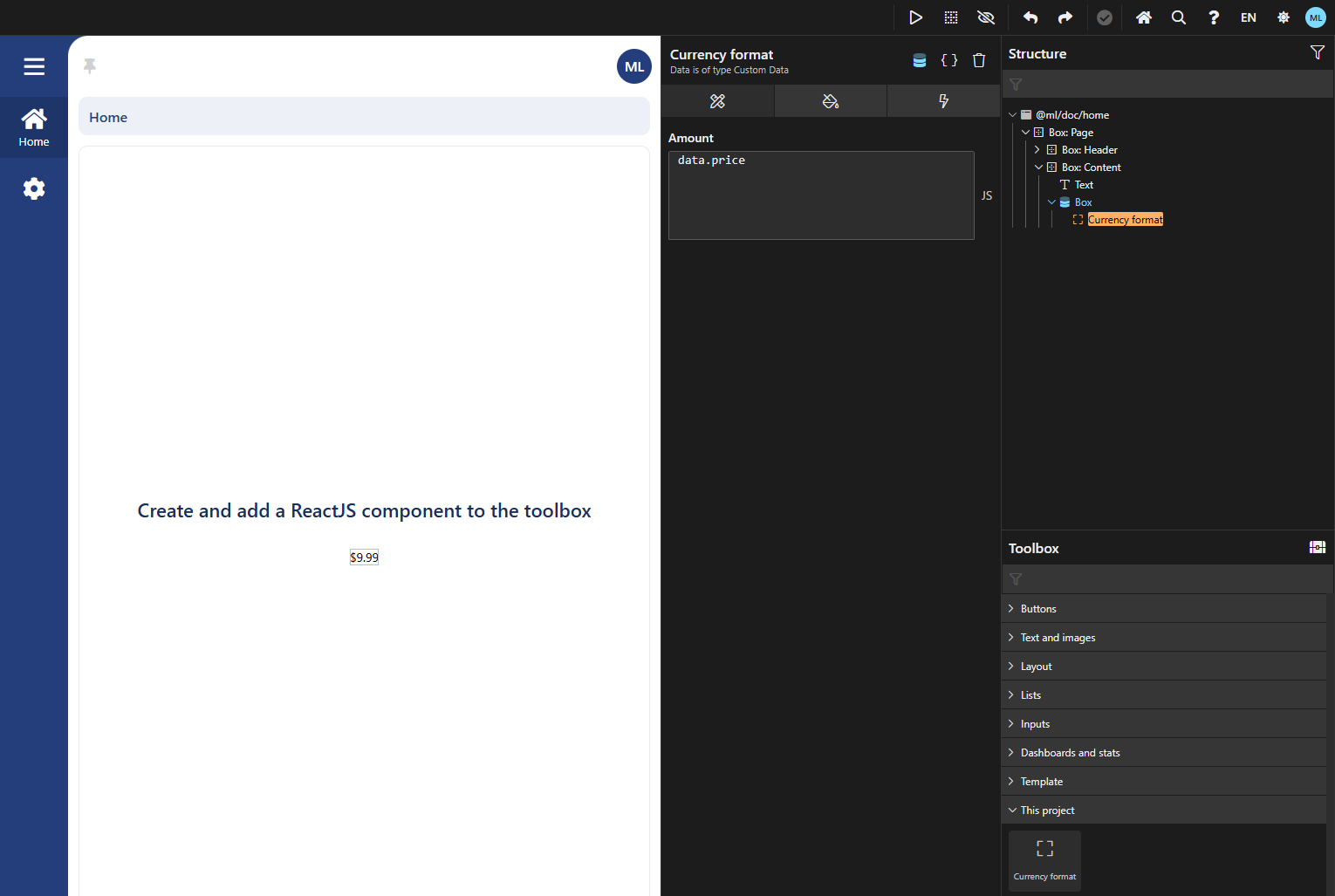Click the undo arrow

click(1030, 17)
